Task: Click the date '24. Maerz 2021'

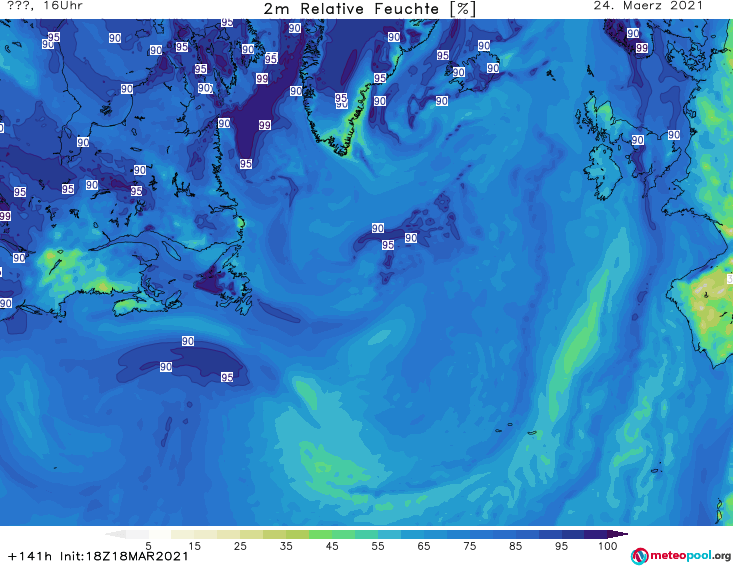Action: (x=648, y=6)
